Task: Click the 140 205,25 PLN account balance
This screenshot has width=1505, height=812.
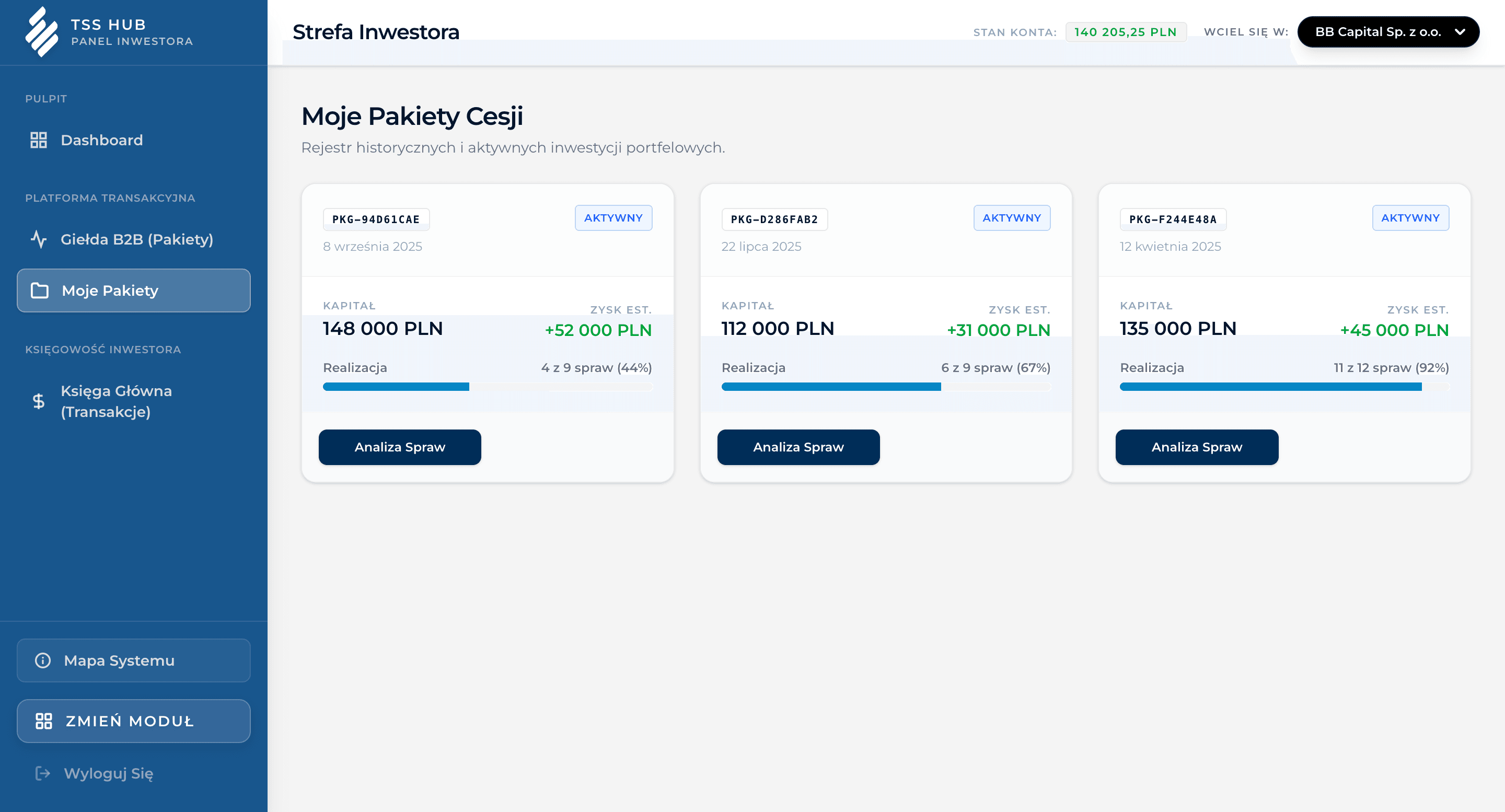Action: click(x=1125, y=32)
